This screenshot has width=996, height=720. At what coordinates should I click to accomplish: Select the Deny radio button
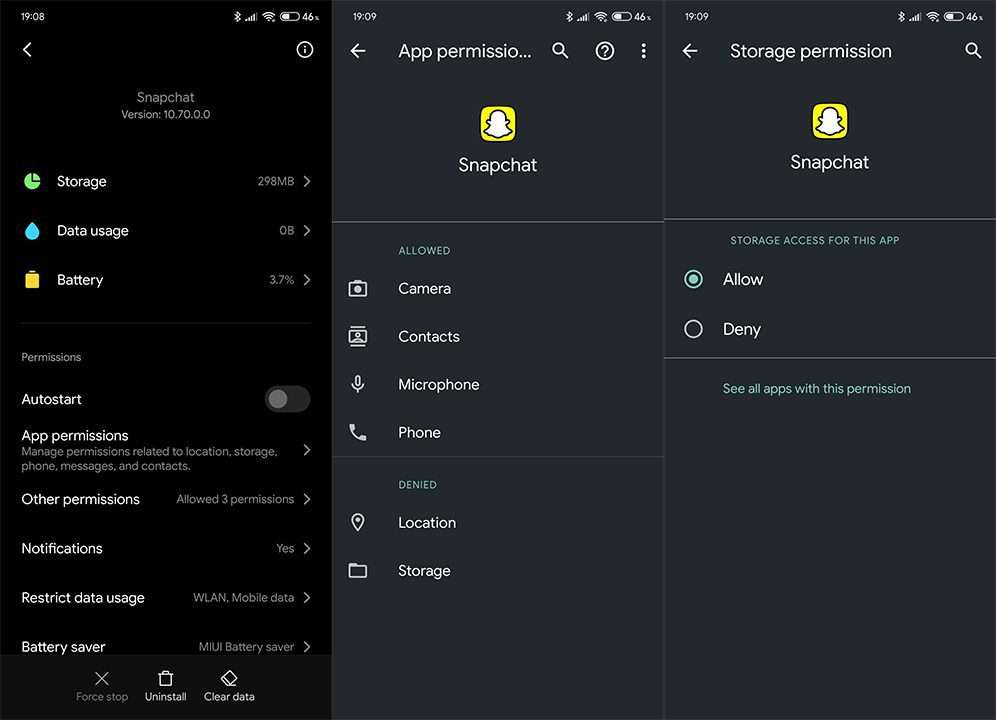(694, 329)
